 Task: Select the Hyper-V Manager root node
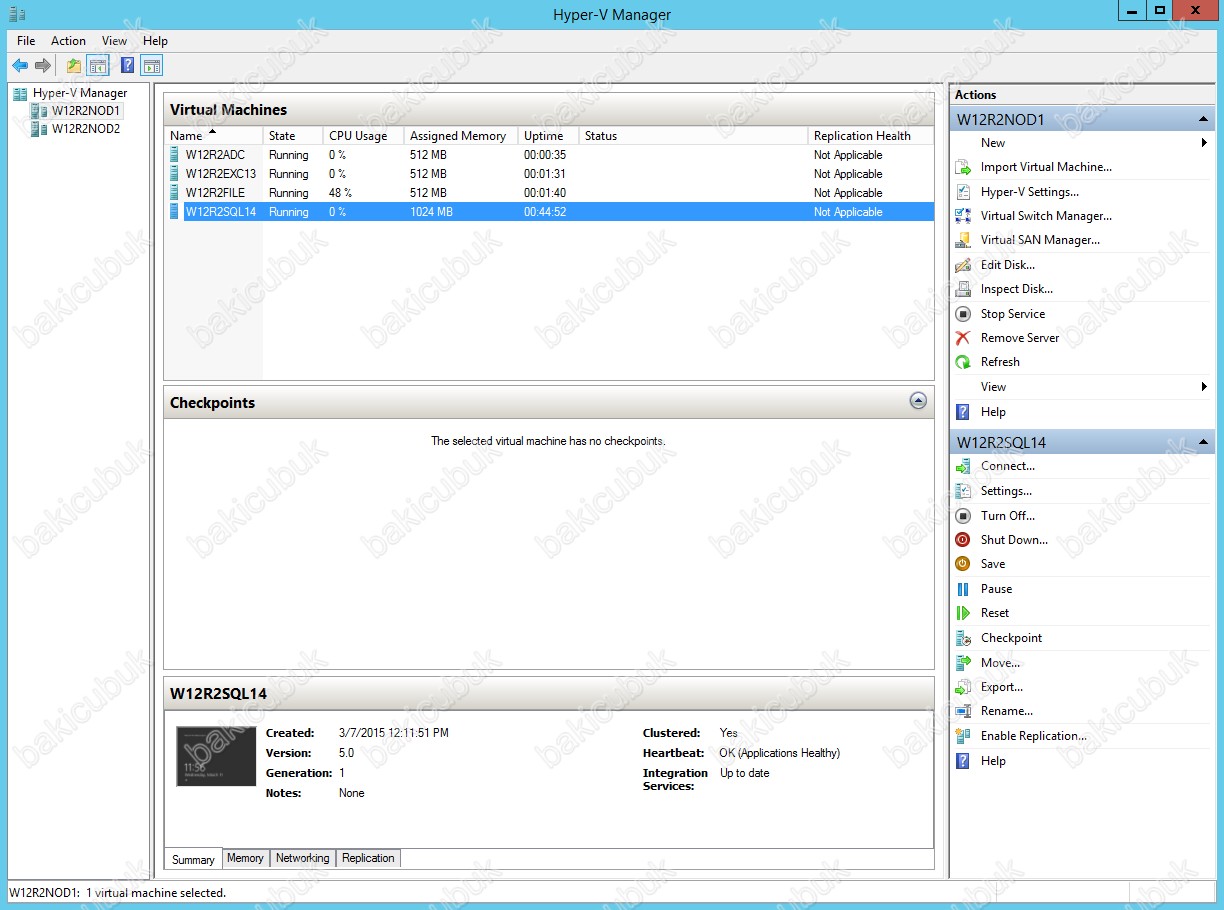pyautogui.click(x=80, y=93)
